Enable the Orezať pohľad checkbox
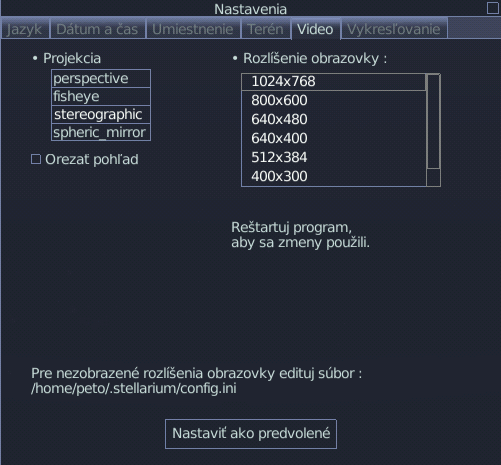Image resolution: width=501 pixels, height=465 pixels. click(36, 159)
